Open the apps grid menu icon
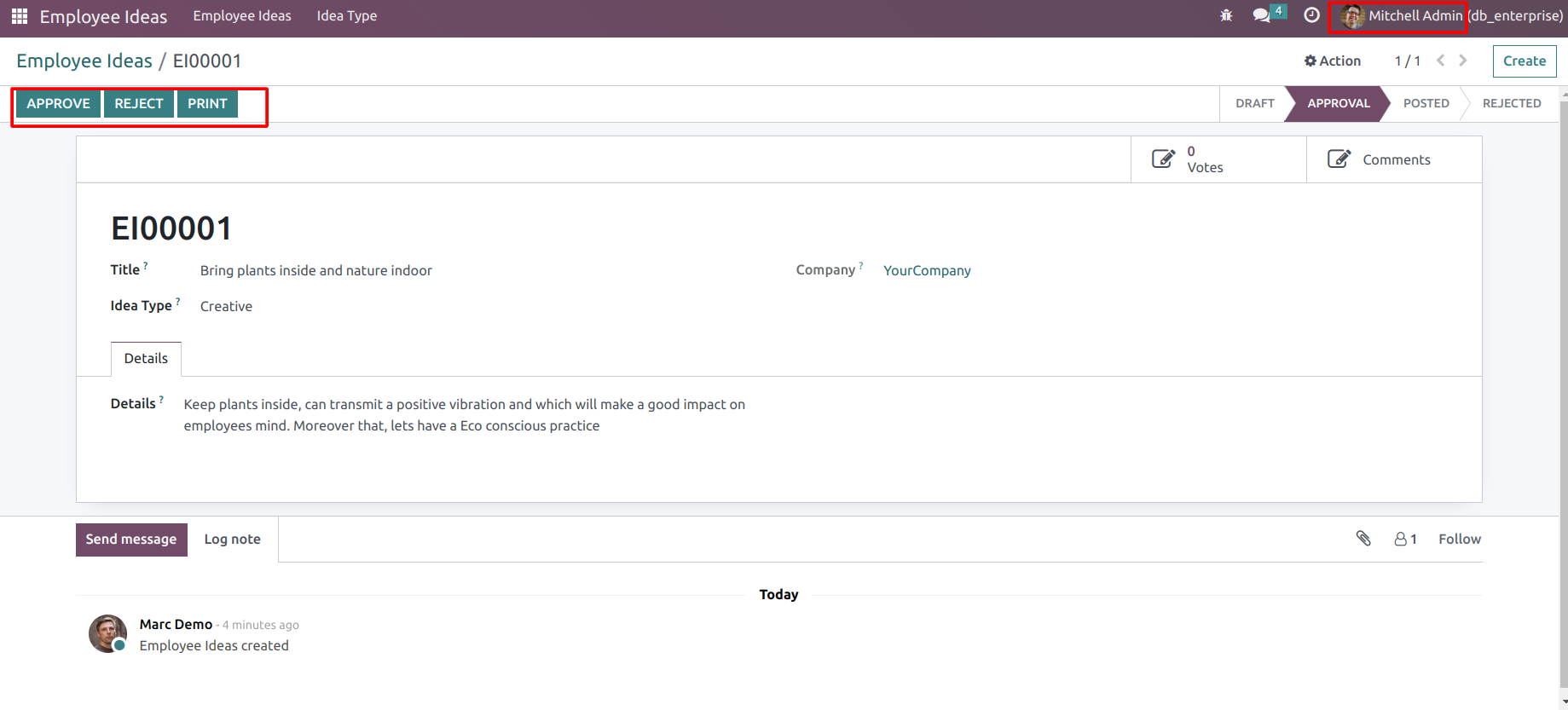This screenshot has width=1568, height=710. (x=20, y=16)
